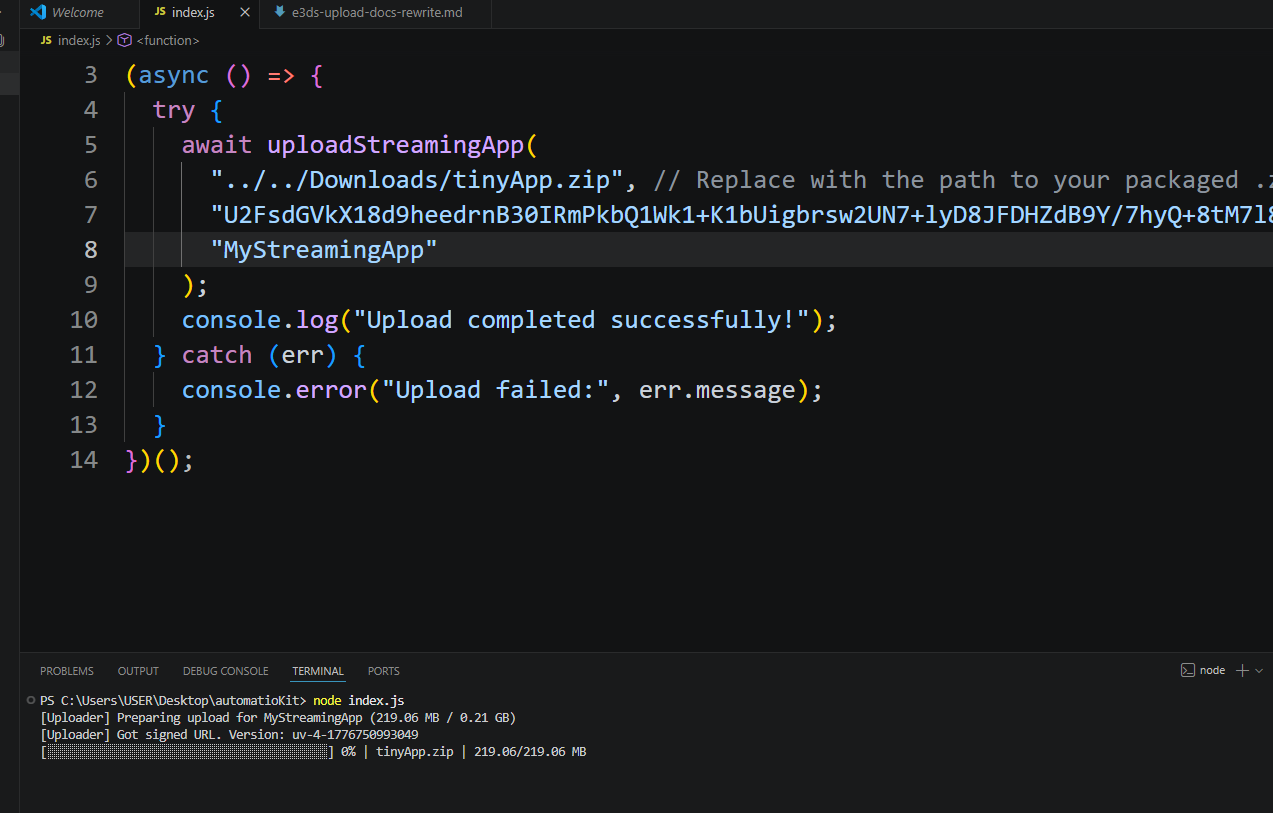The height and width of the screenshot is (813, 1273).
Task: Place cursor after "MyStreamingApp" on line 8
Action: [439, 250]
